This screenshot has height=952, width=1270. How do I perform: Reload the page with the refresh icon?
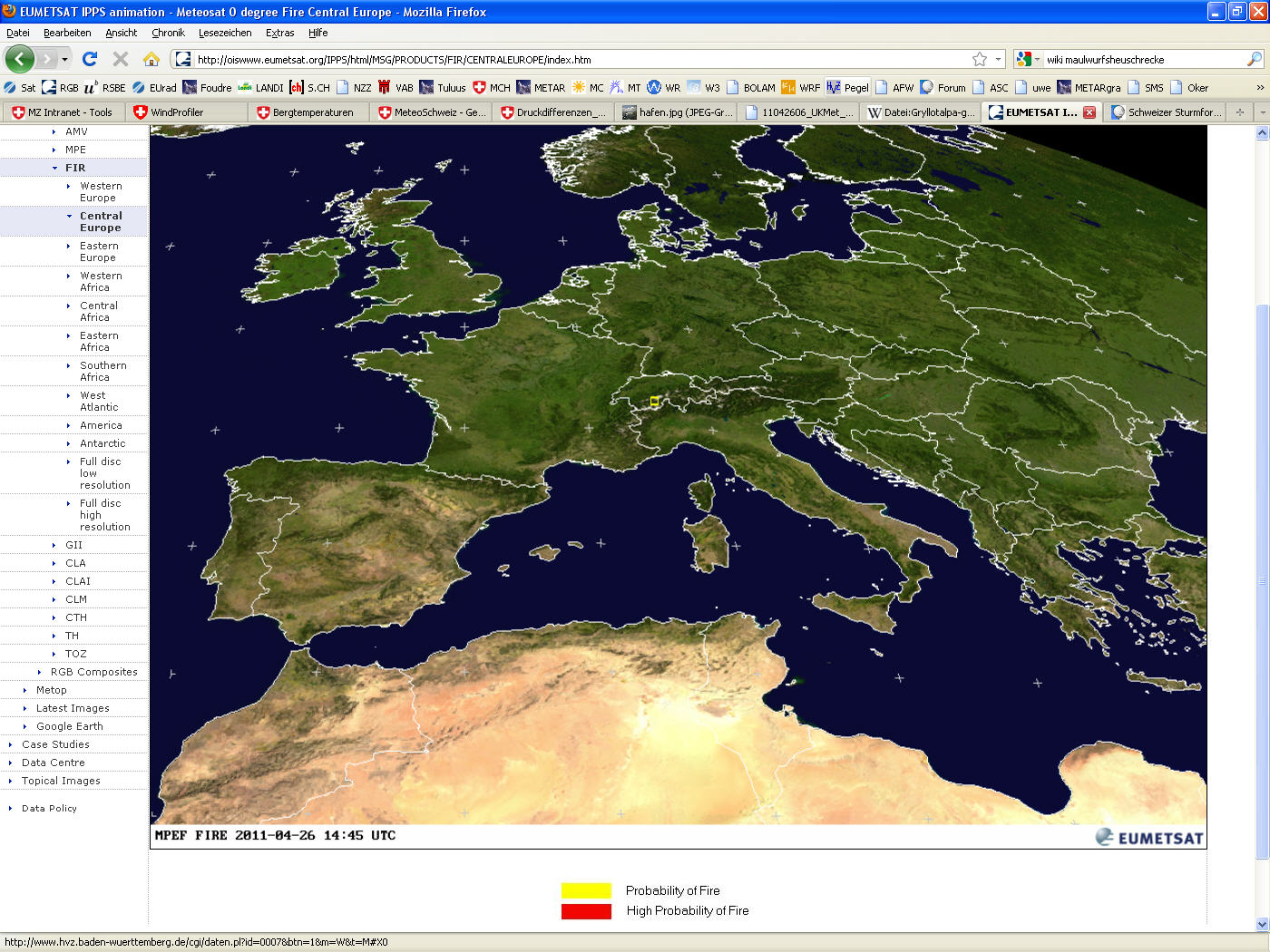[x=90, y=59]
